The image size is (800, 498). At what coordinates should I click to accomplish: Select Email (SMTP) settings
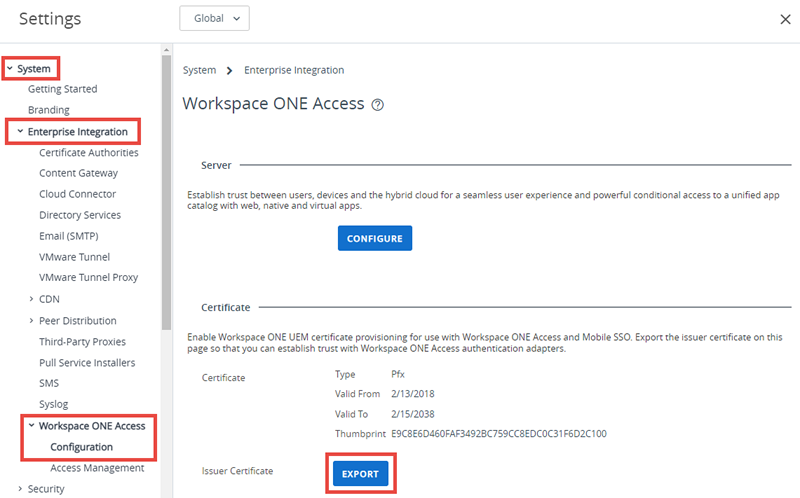[x=68, y=236]
